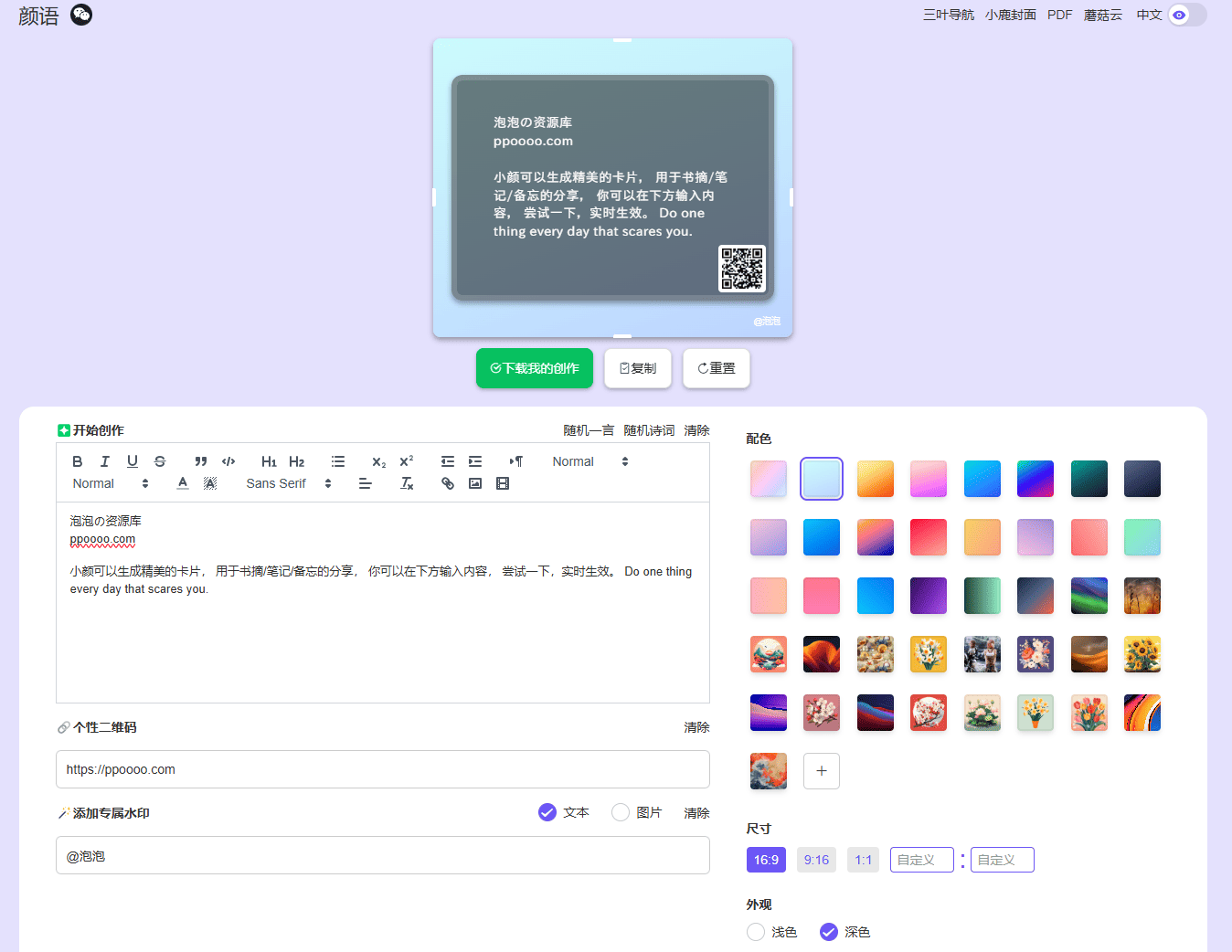The image size is (1232, 952).
Task: Switch text direction to right-to-left
Action: pyautogui.click(x=516, y=461)
